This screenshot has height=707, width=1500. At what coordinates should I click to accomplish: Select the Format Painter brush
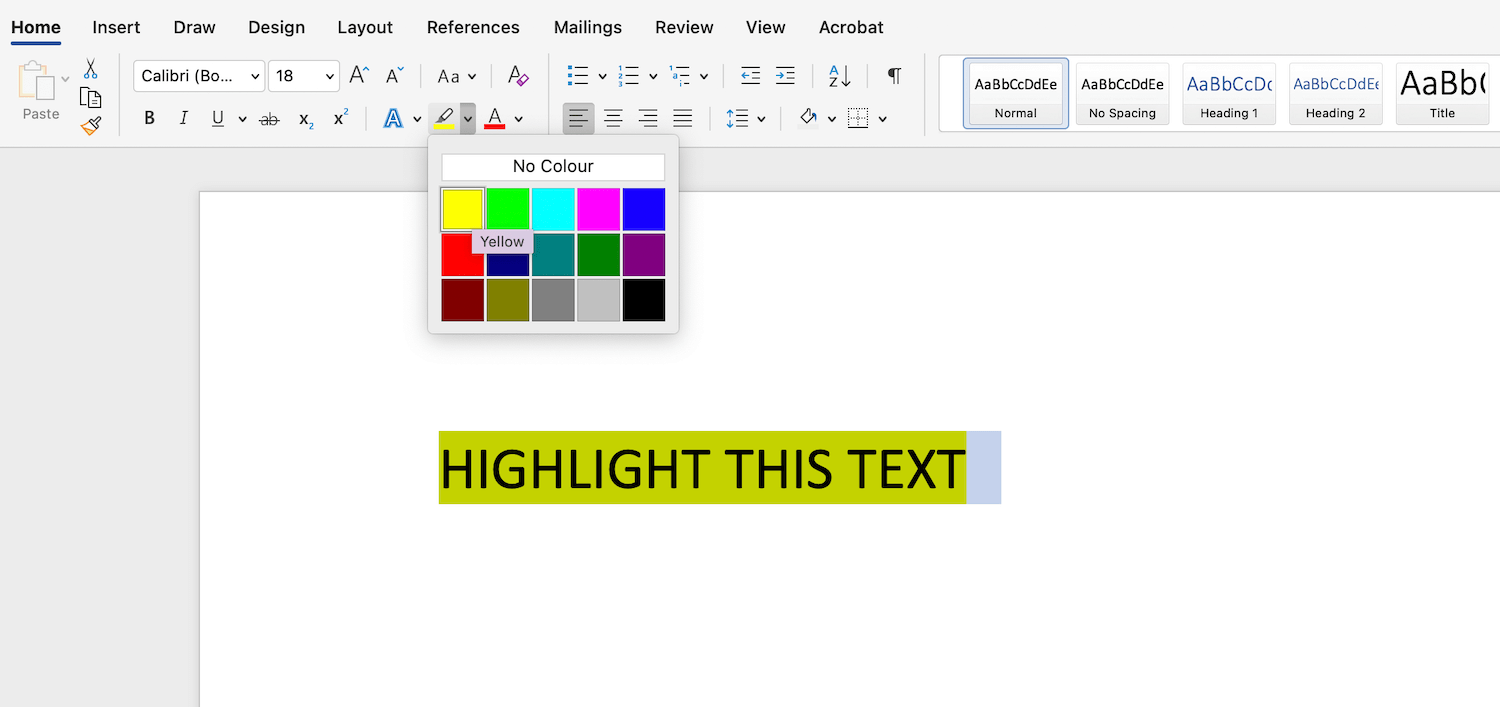pyautogui.click(x=91, y=125)
